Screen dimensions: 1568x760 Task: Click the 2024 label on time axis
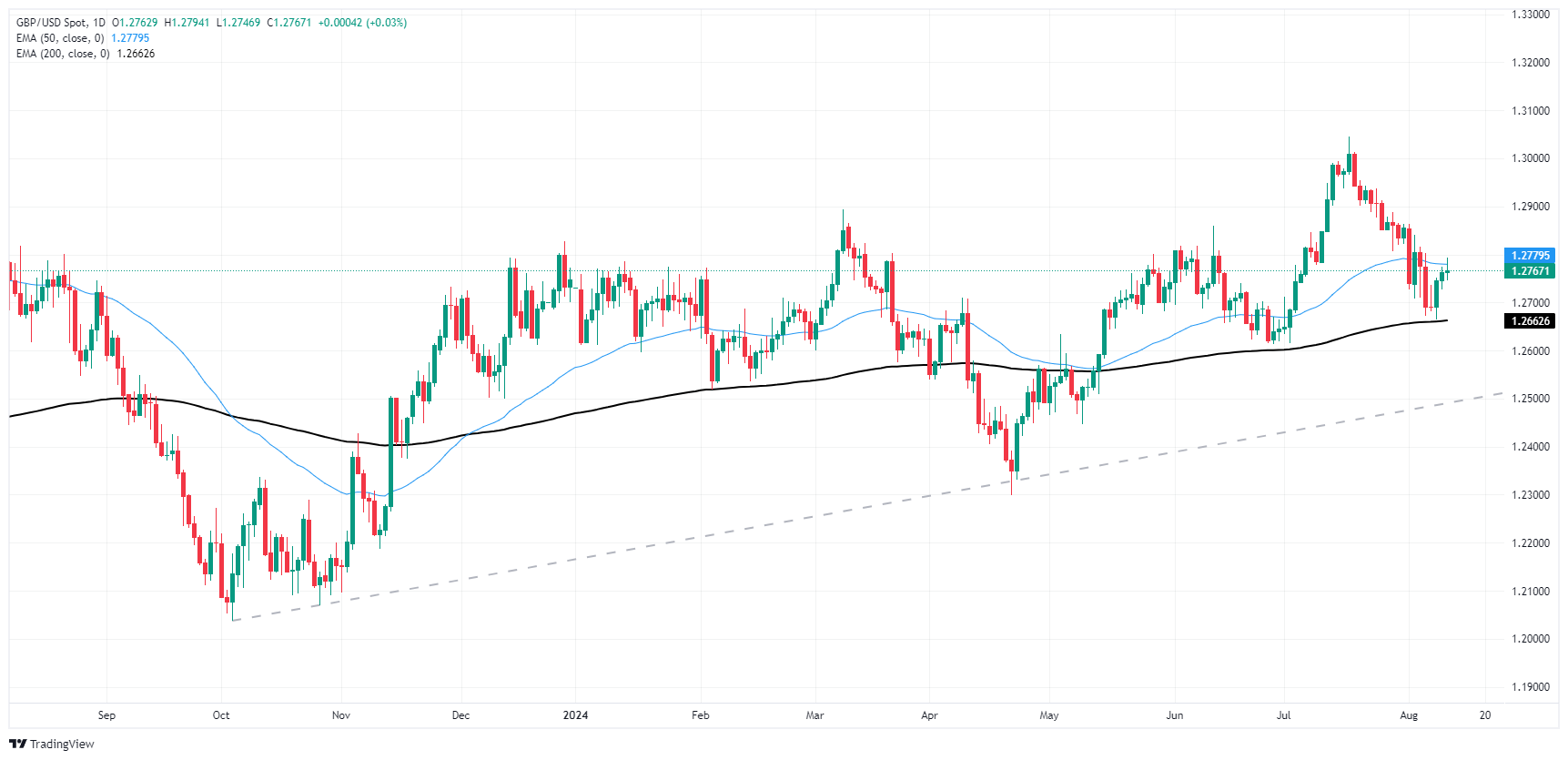click(x=575, y=715)
